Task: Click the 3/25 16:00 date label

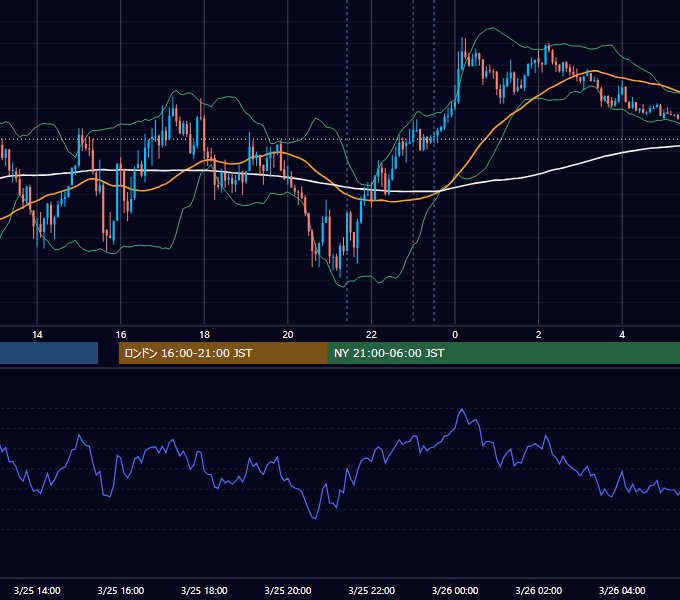Action: (x=121, y=590)
